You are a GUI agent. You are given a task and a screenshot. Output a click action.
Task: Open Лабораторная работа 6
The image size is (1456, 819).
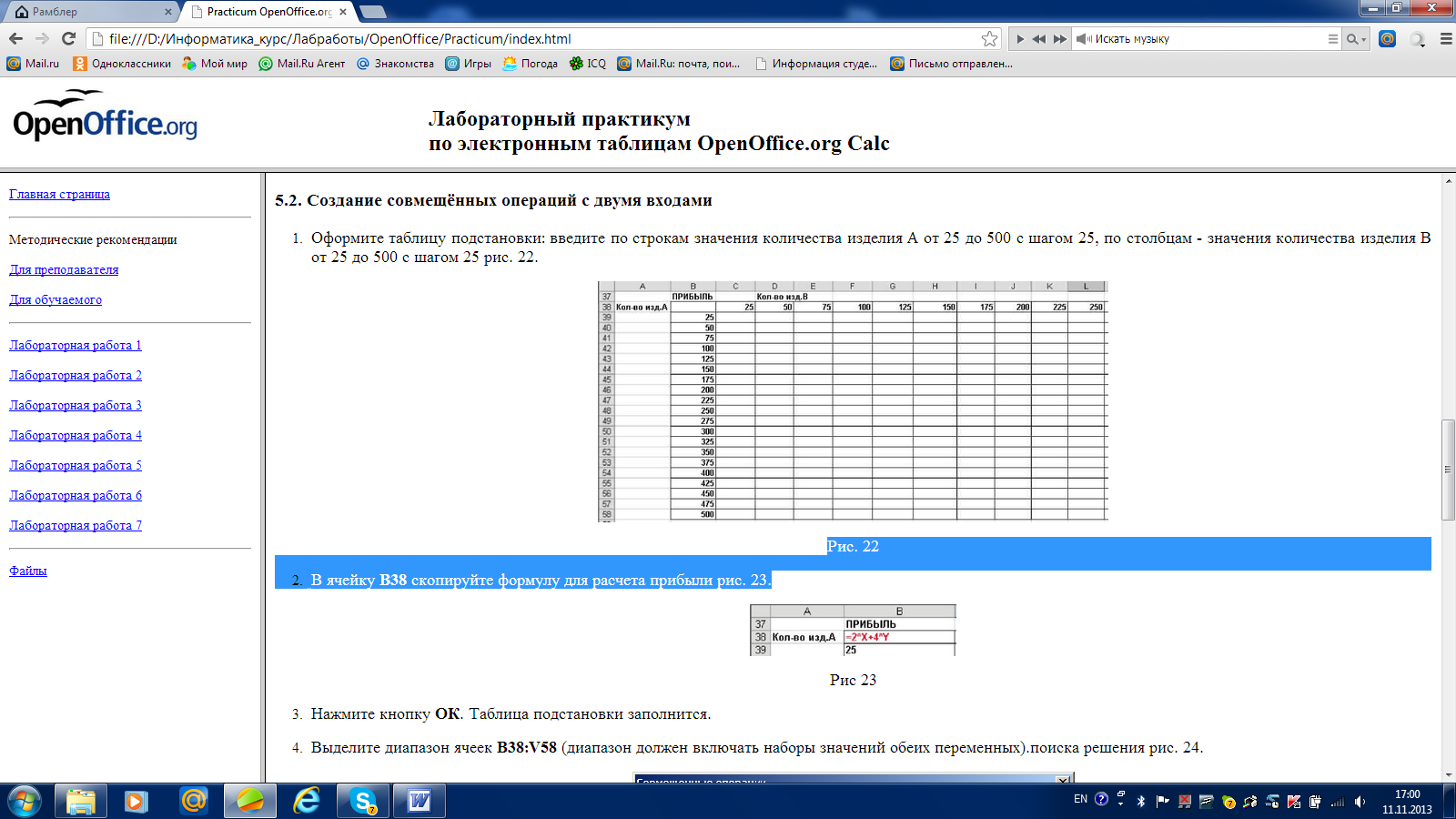click(x=76, y=495)
